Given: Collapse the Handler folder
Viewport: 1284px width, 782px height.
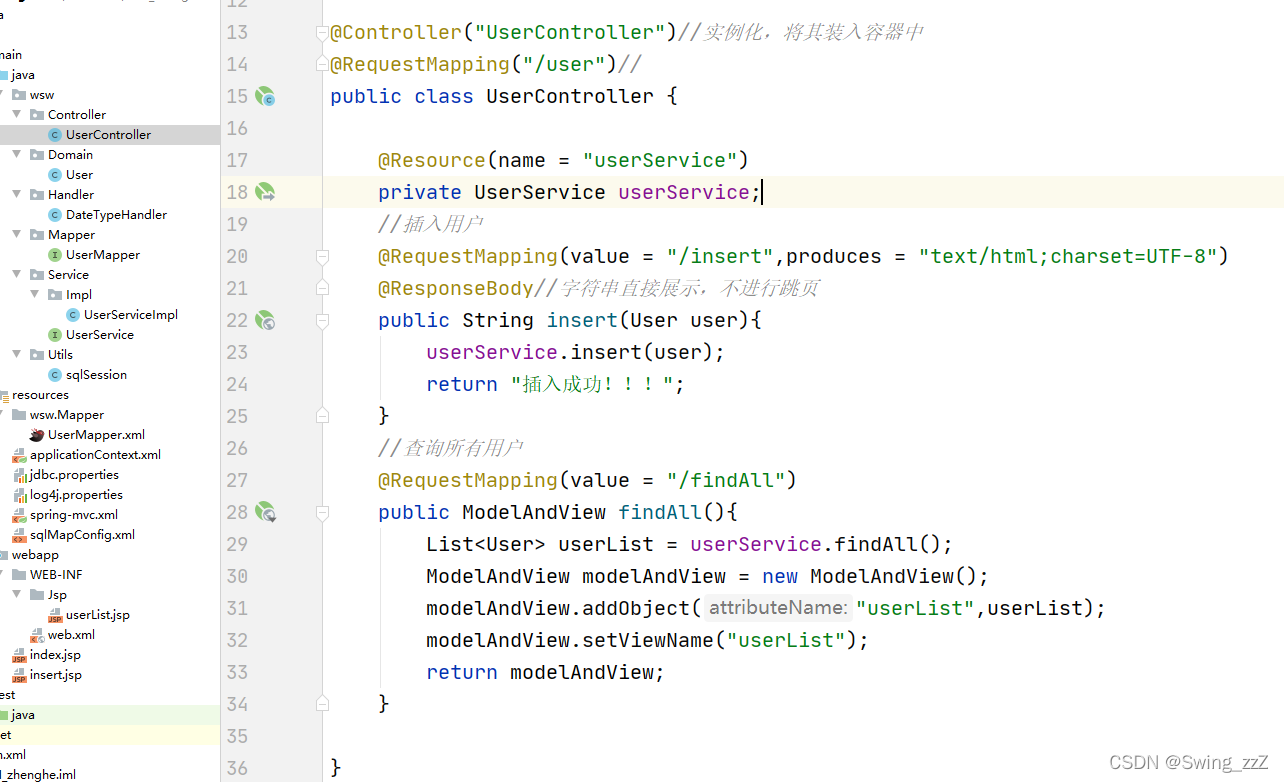Looking at the screenshot, I should (17, 195).
